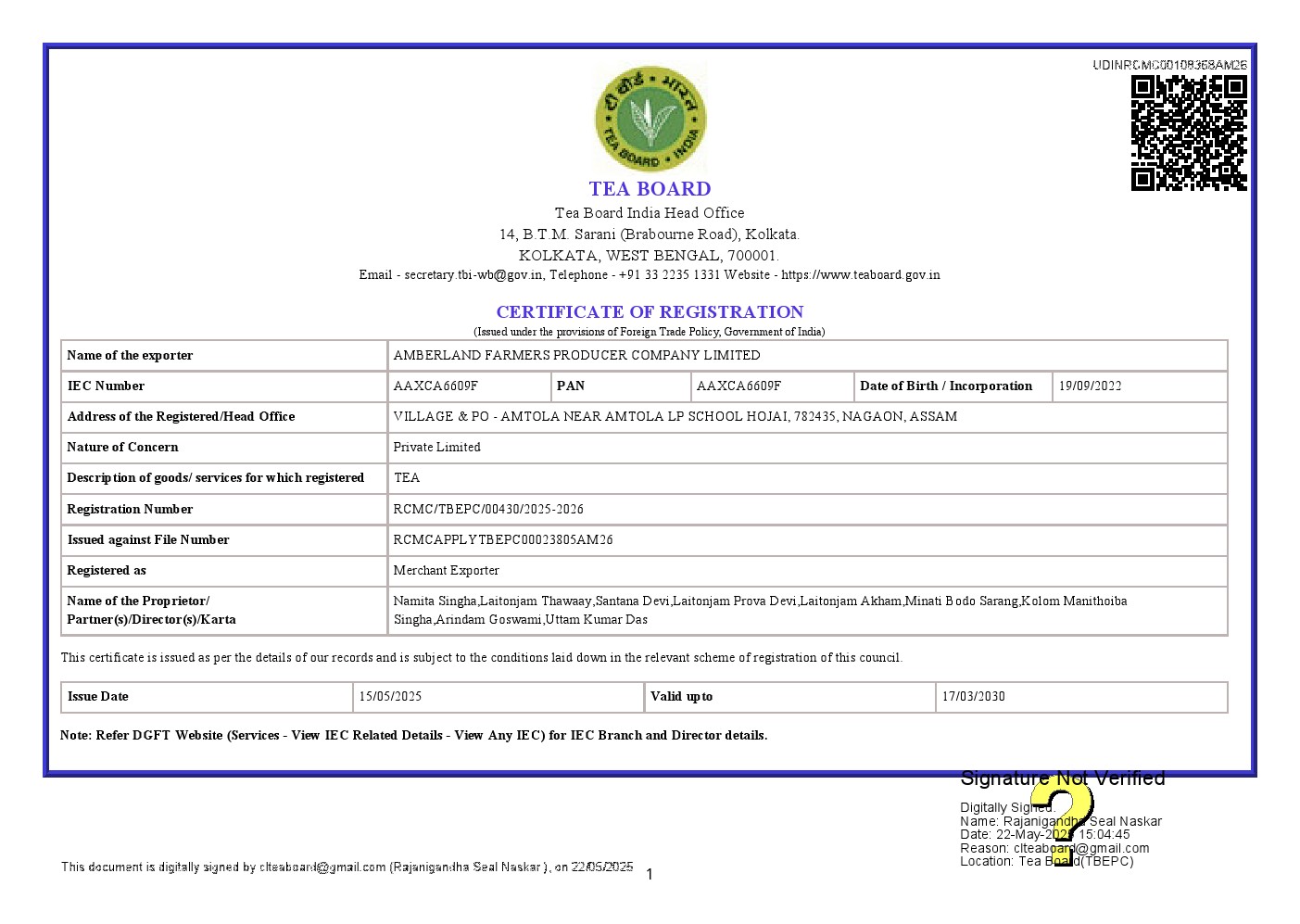Click 'Issued under the provisions of Foreign Trade Policy'
The height and width of the screenshot is (924, 1300).
650,332
